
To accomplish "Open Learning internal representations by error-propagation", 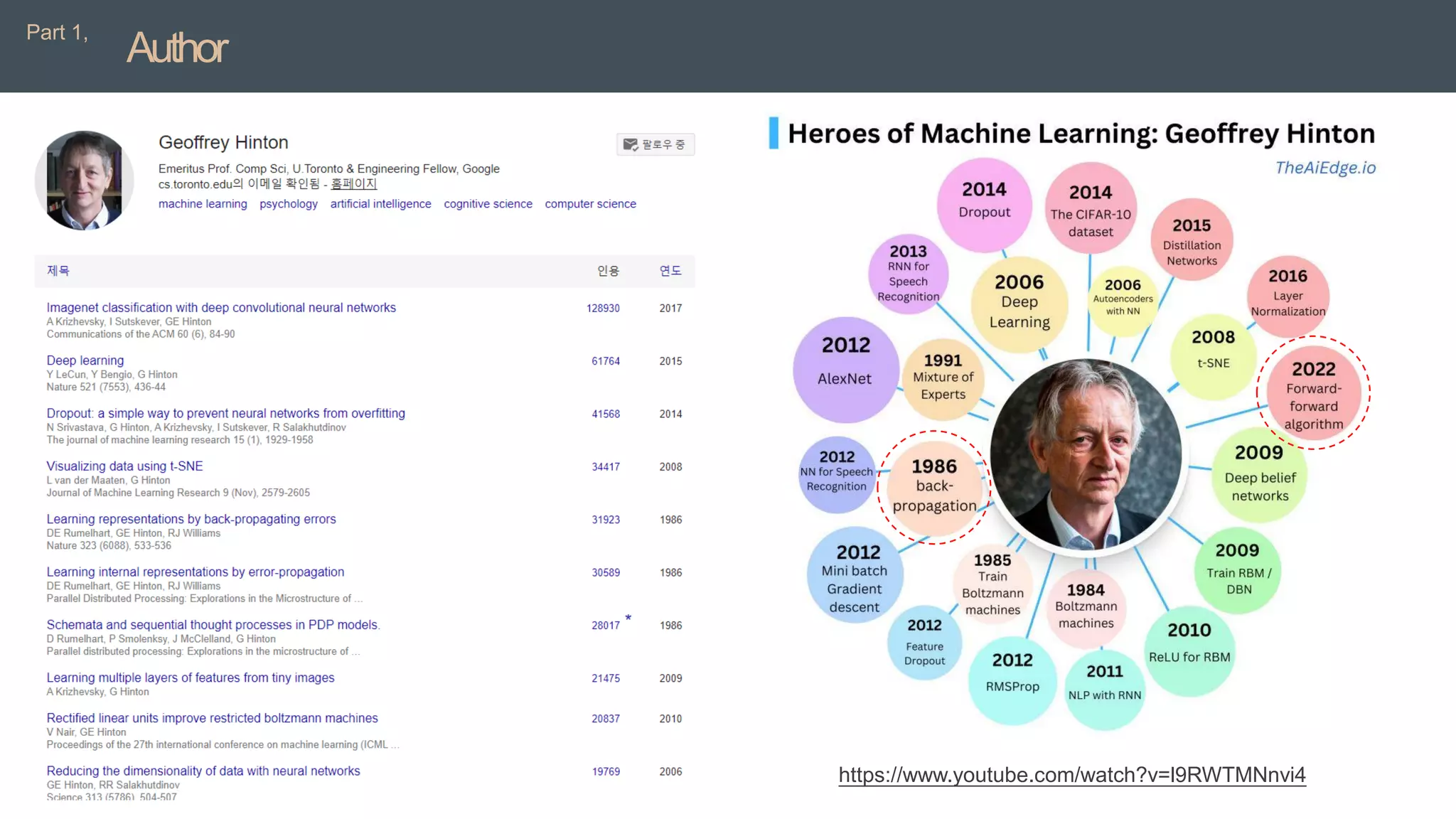I will (196, 572).
